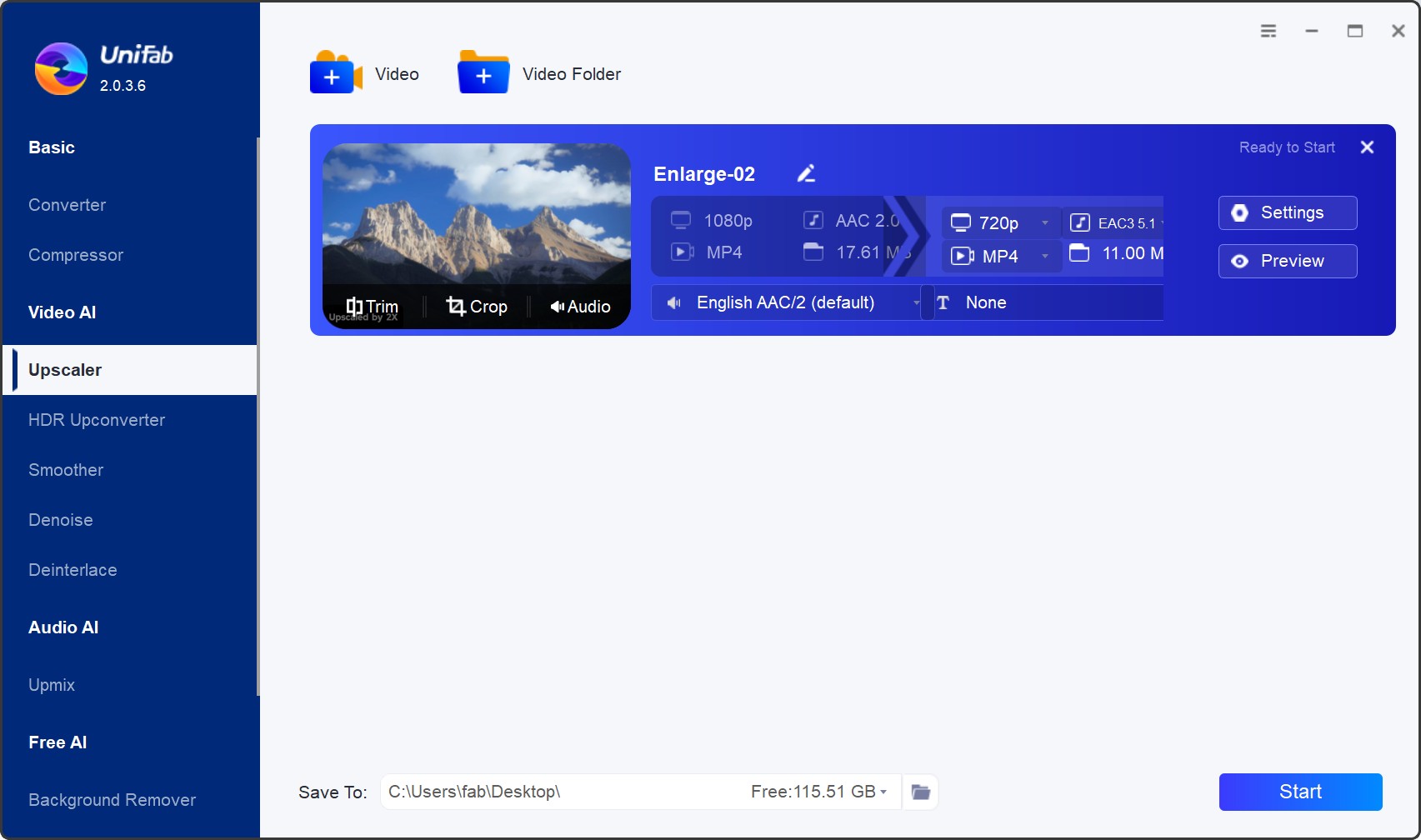Click the output resolution monitor icon

[961, 222]
